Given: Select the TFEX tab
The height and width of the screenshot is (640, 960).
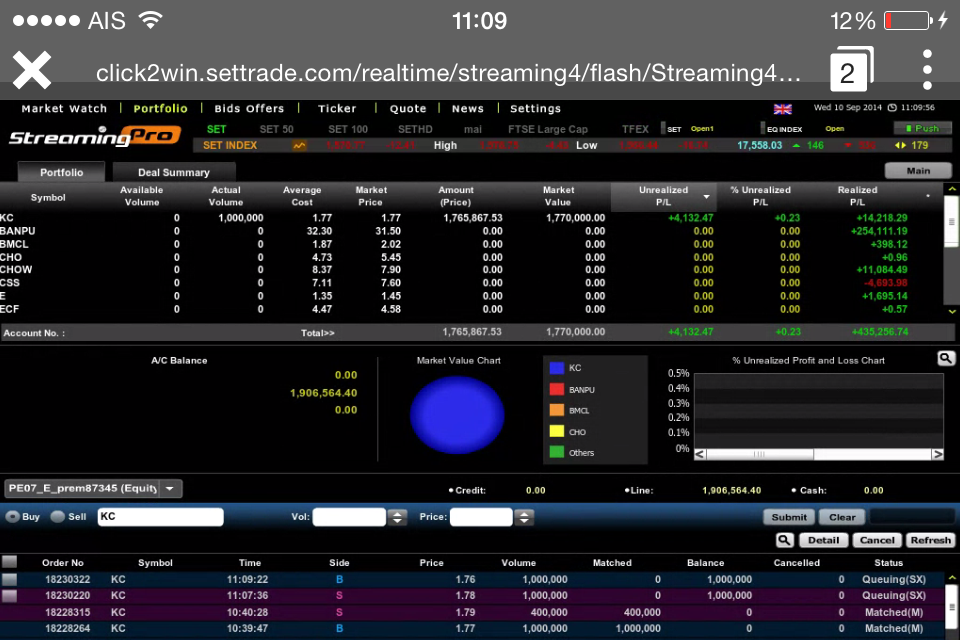Looking at the screenshot, I should click(x=635, y=129).
